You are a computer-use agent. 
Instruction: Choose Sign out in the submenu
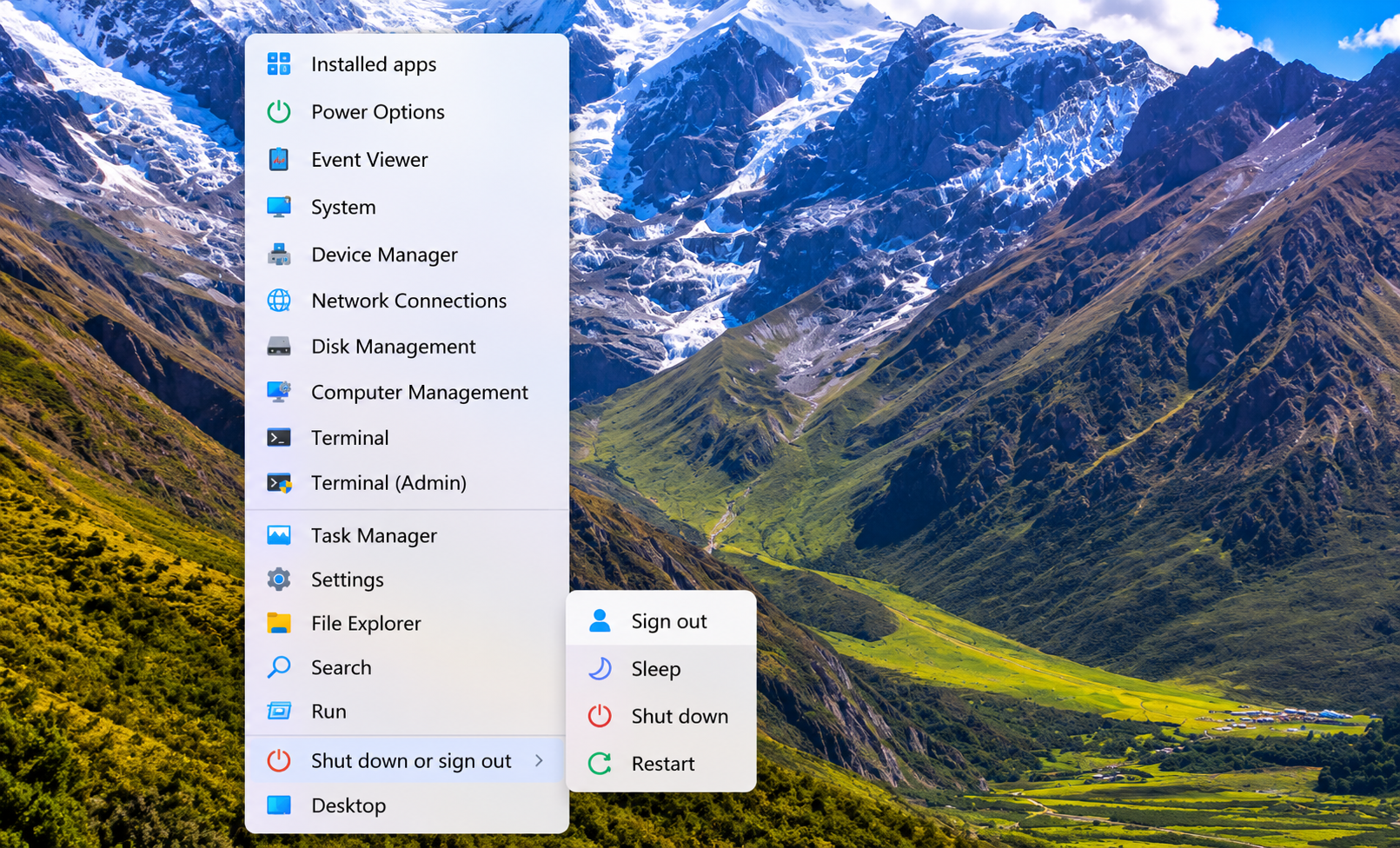pyautogui.click(x=661, y=620)
